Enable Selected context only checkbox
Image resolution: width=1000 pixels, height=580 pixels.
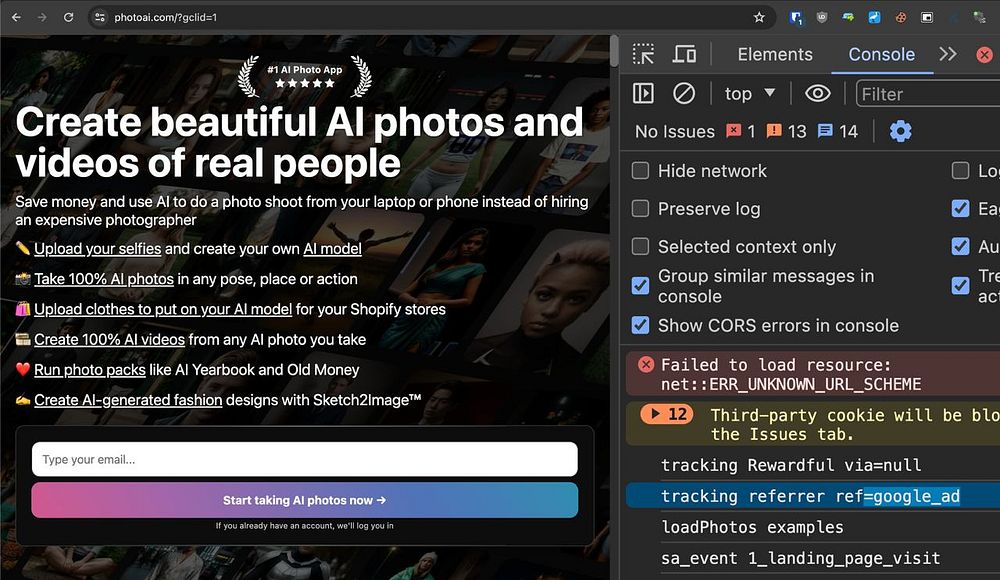[640, 246]
